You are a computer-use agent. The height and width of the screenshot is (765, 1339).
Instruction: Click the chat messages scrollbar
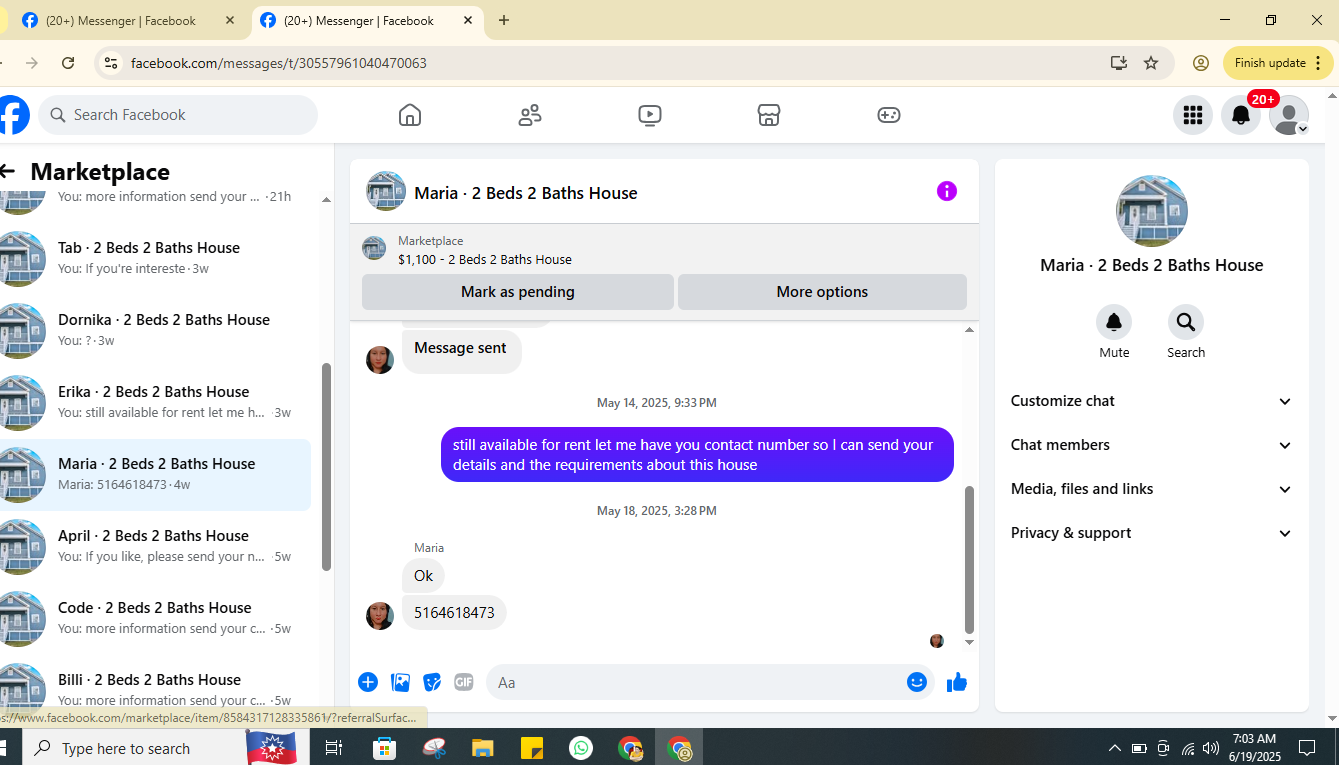(968, 559)
